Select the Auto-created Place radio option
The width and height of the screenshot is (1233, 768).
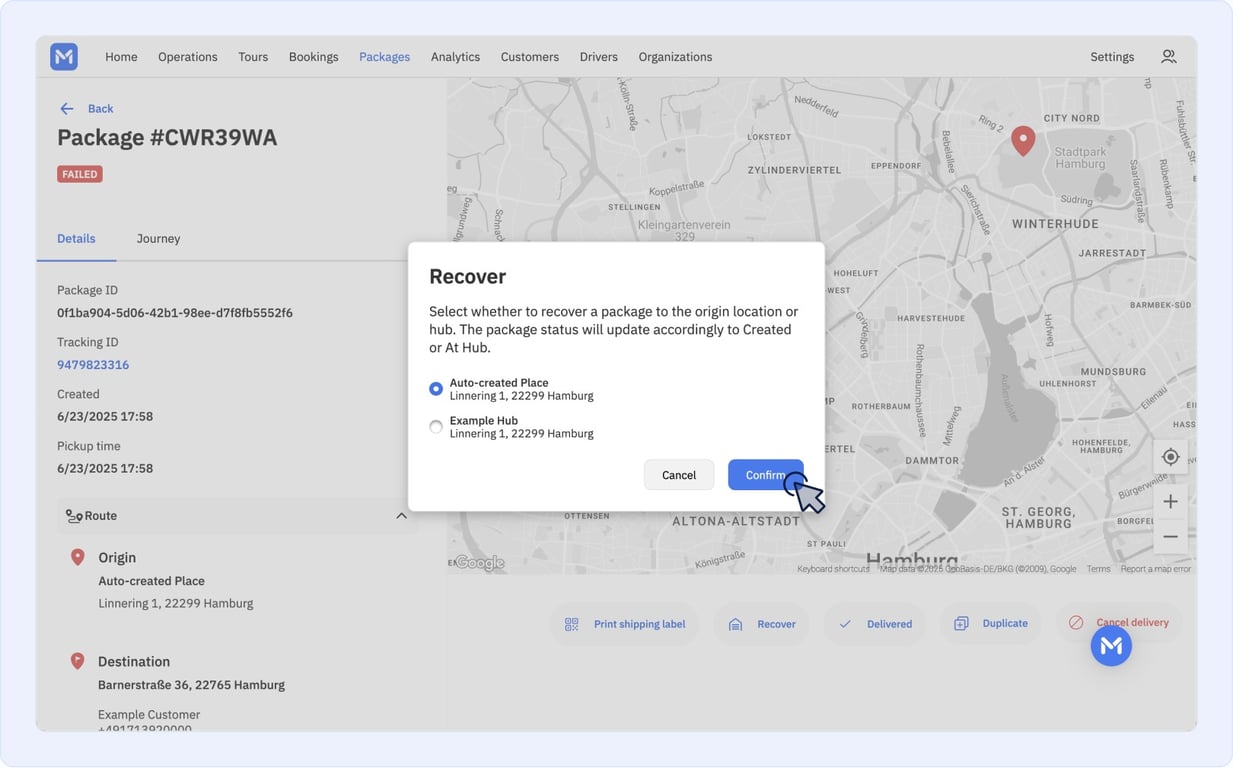[x=436, y=389]
